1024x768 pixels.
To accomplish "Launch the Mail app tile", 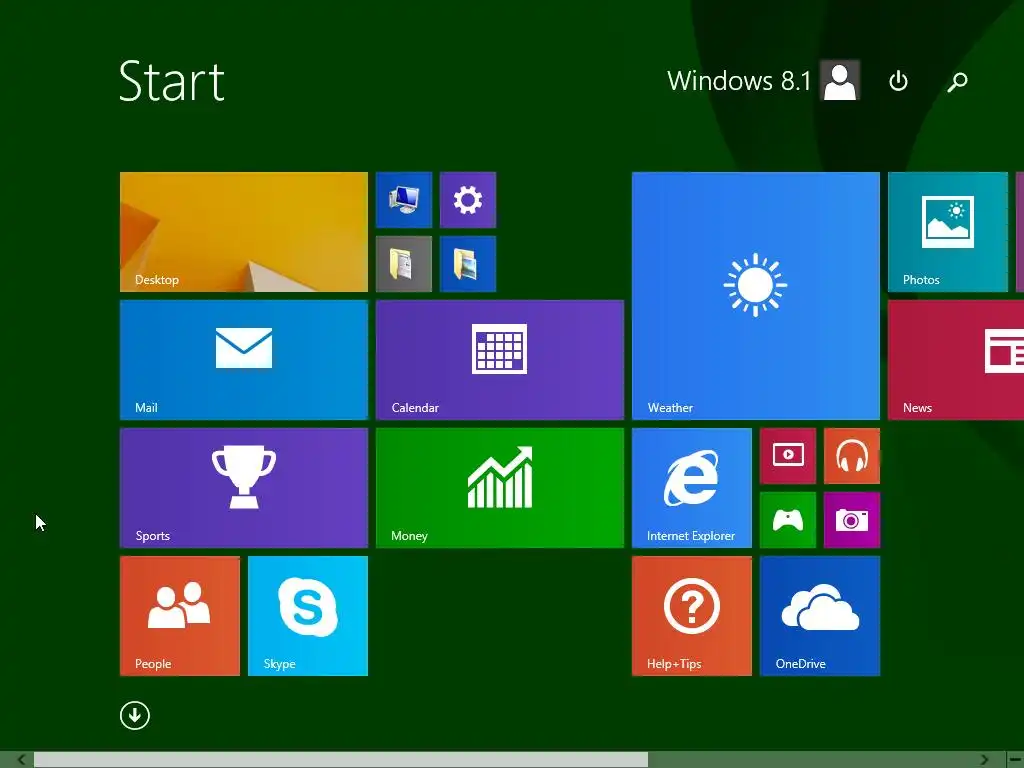I will click(x=244, y=360).
